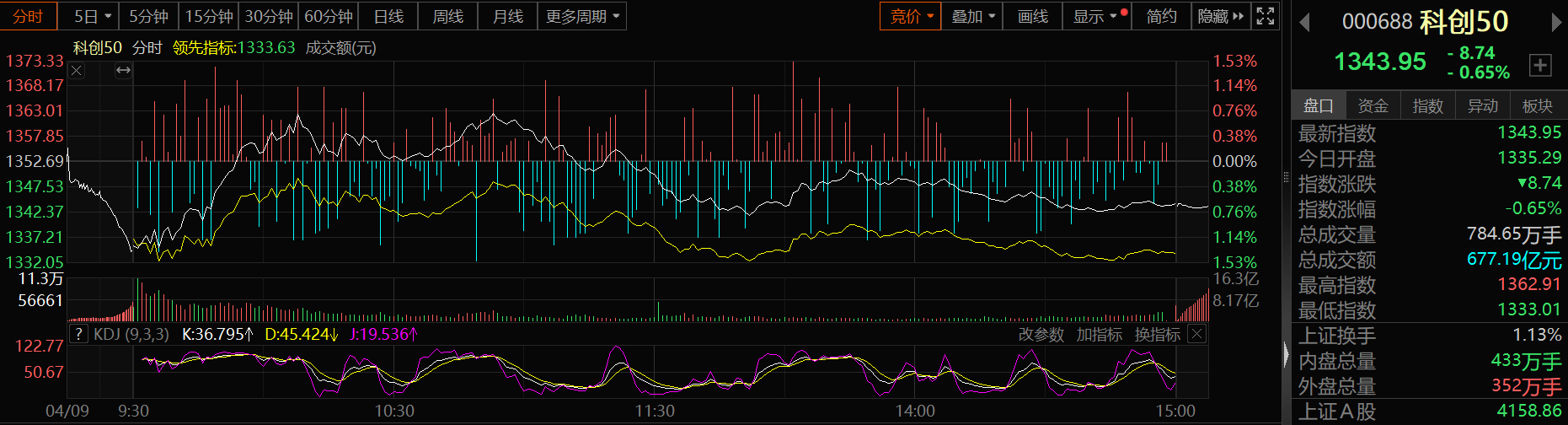Open KDJ indicator help question mark
The height and width of the screenshot is (425, 1568).
(x=78, y=335)
